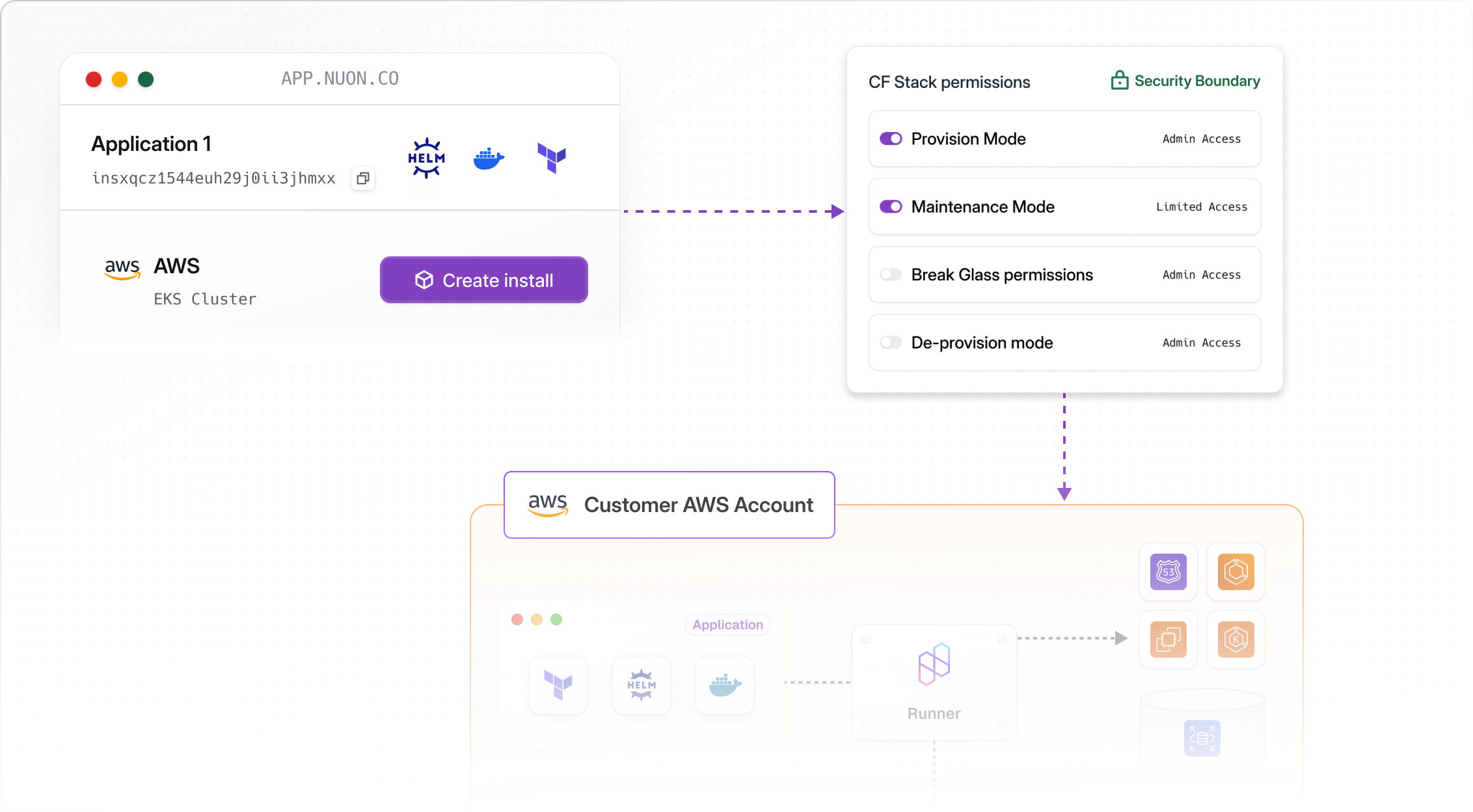The width and height of the screenshot is (1473, 812).
Task: Select the EKS Kubernetes service icon
Action: (1236, 640)
